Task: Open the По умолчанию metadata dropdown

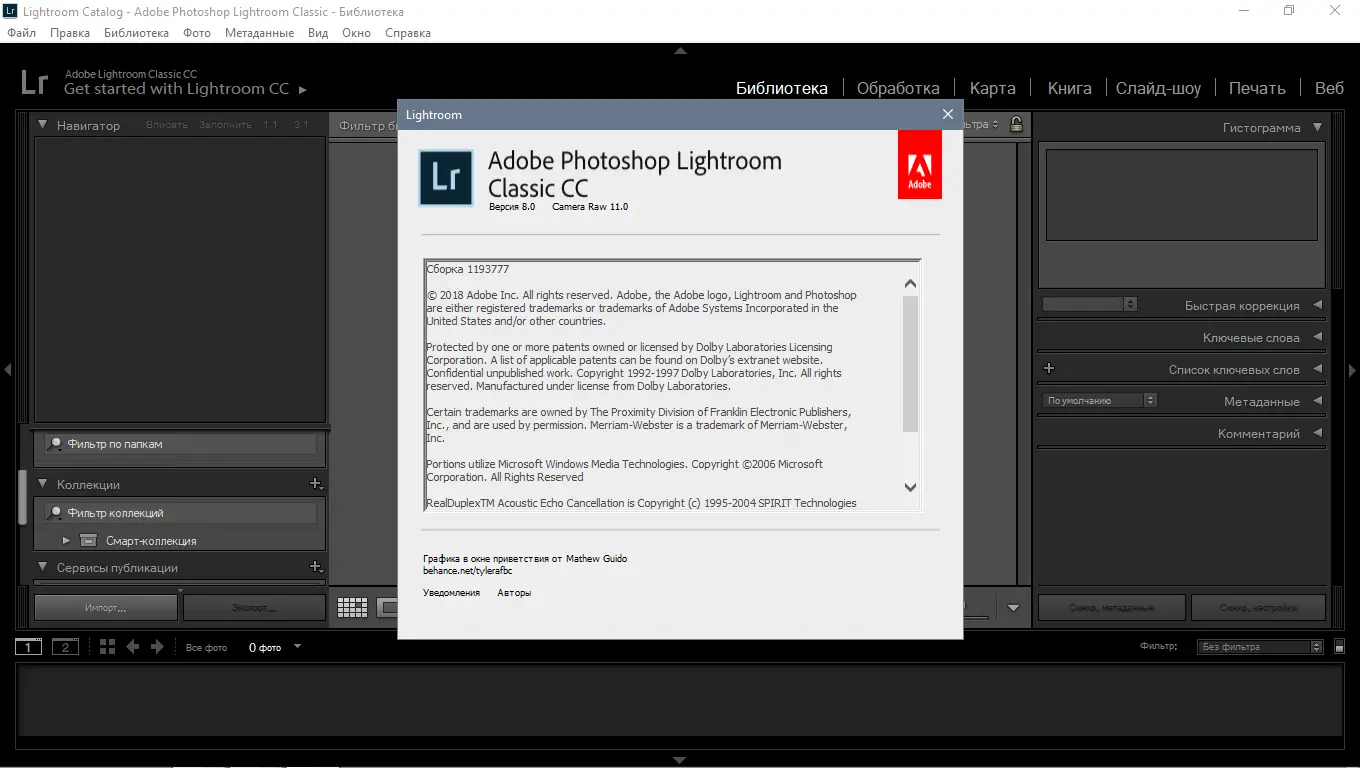Action: 1100,400
